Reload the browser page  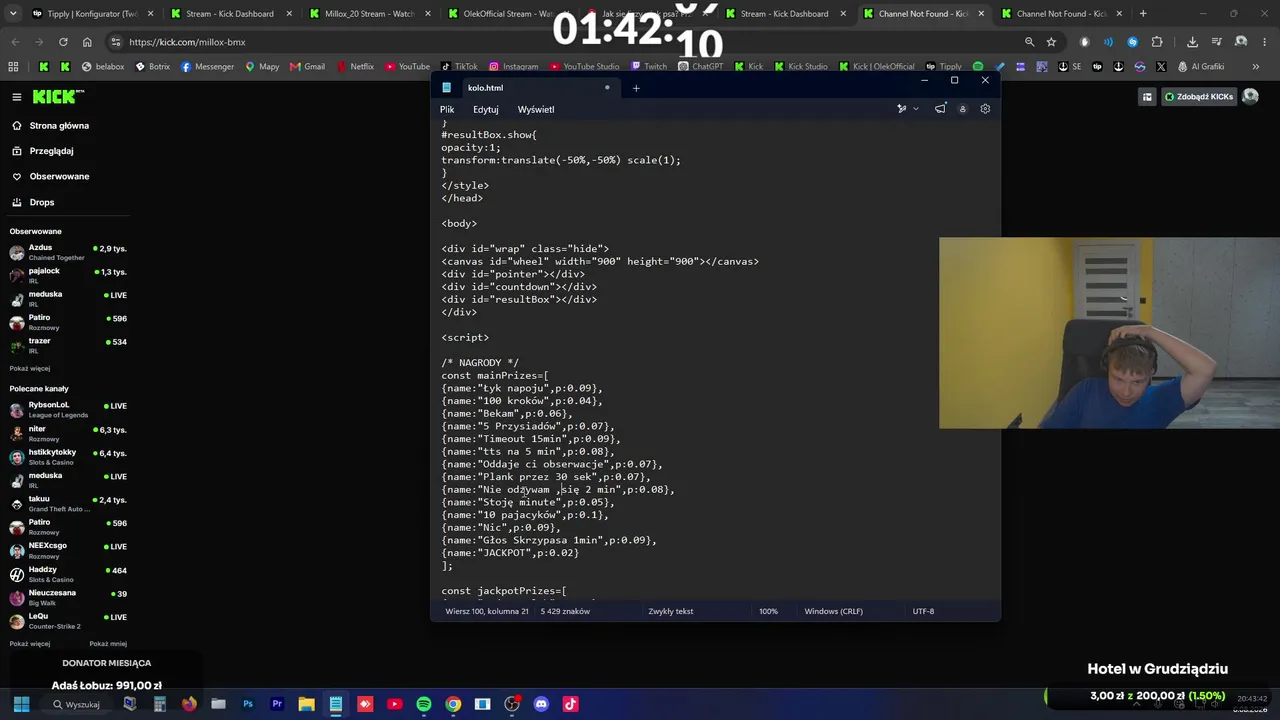tap(63, 42)
